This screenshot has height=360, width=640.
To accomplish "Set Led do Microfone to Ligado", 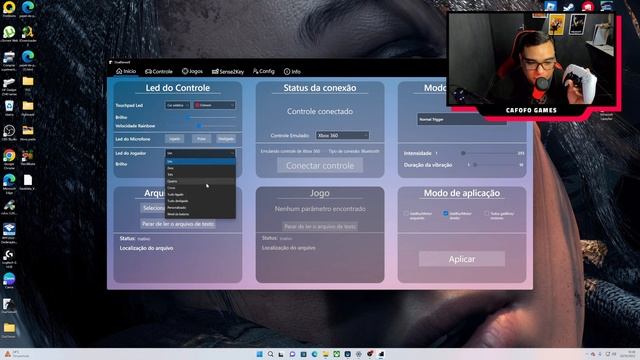I will point(175,139).
